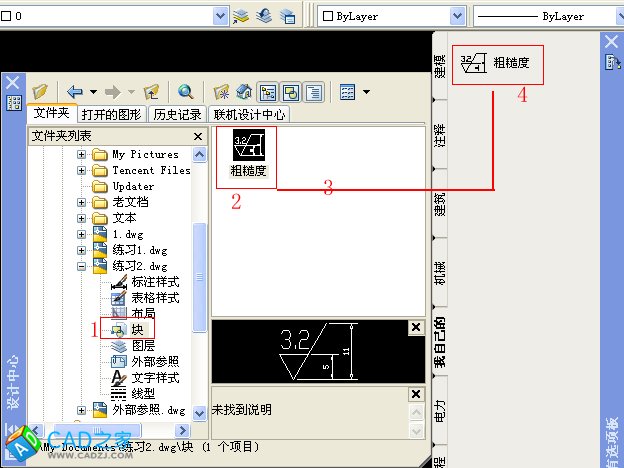Click the Load folder icon in Design Center

point(39,92)
